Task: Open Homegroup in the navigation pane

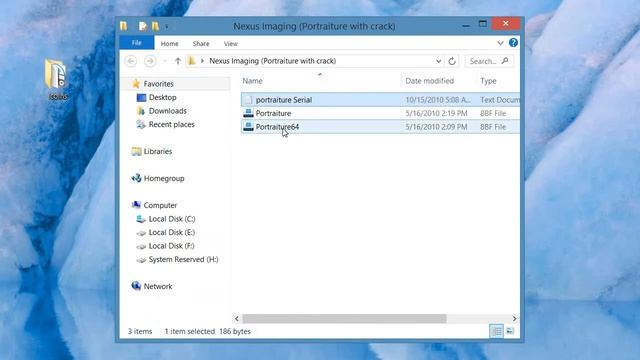Action: pyautogui.click(x=164, y=178)
